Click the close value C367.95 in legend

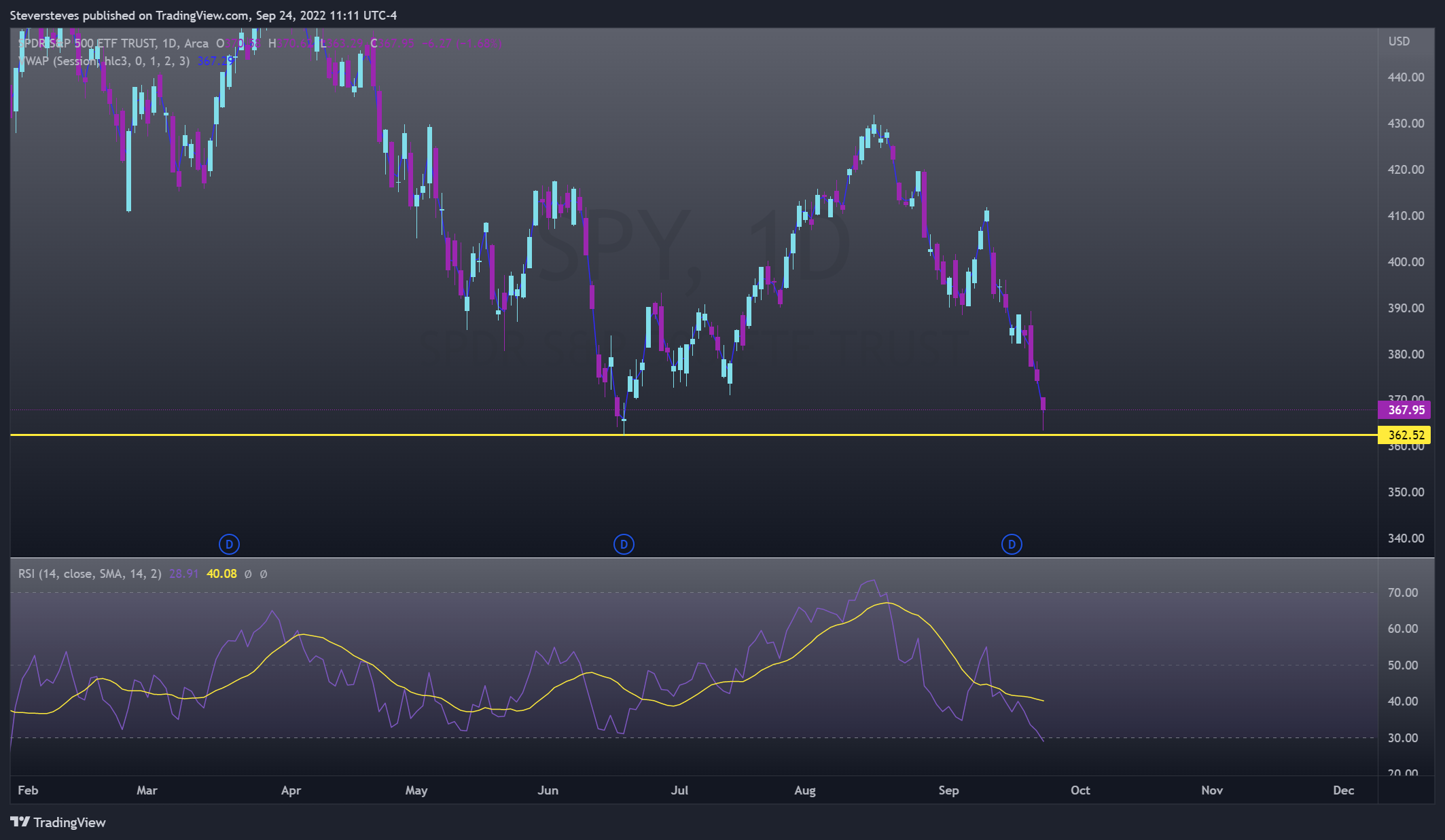pos(393,43)
